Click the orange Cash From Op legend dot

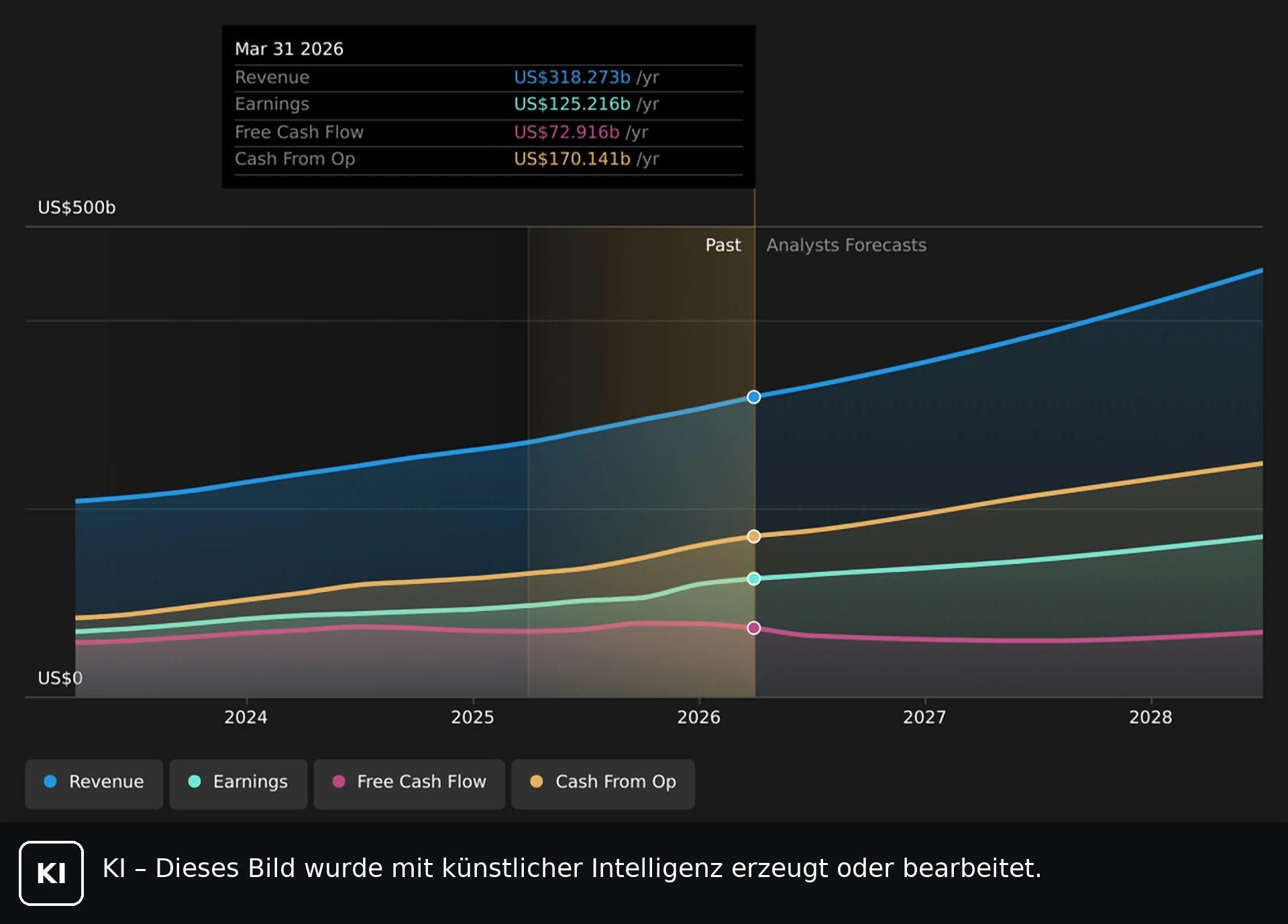click(537, 781)
